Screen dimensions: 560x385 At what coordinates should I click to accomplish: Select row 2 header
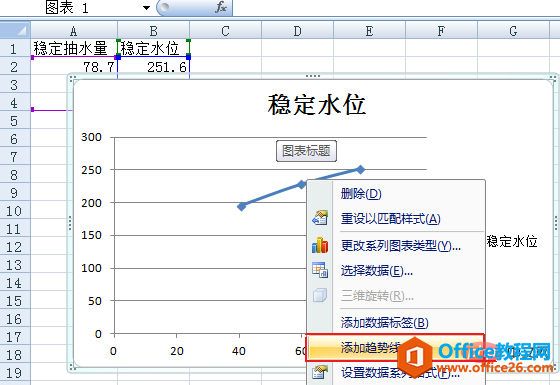pos(14,66)
